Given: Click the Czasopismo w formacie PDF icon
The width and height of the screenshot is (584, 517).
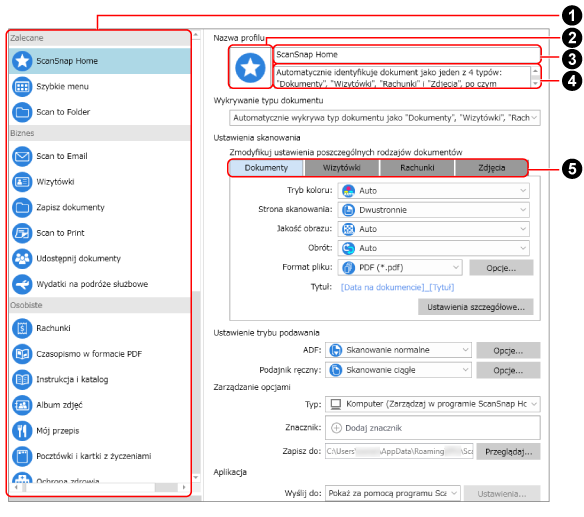Looking at the screenshot, I should point(22,354).
